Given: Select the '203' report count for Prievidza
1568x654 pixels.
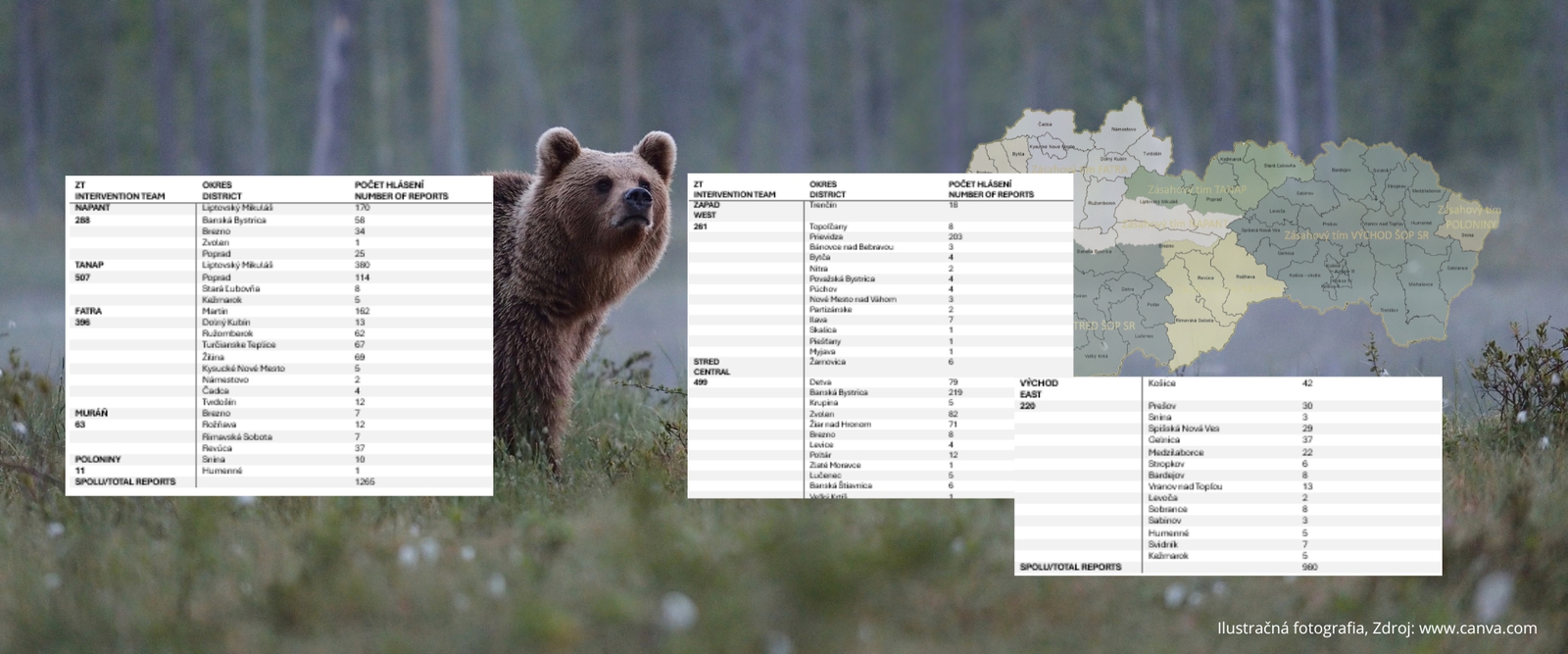Looking at the screenshot, I should pyautogui.click(x=955, y=236).
